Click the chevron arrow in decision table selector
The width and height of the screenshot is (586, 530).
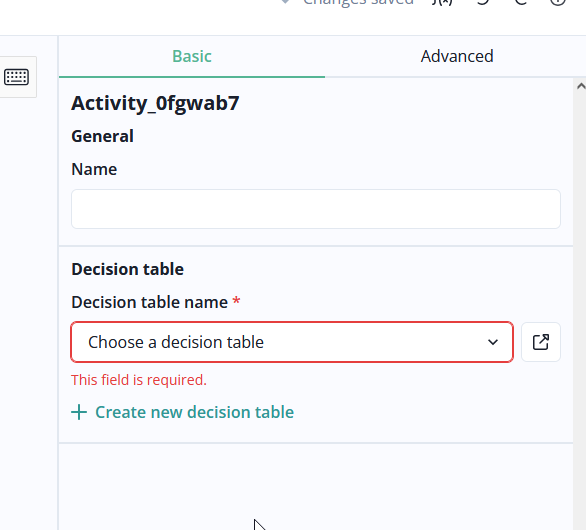(493, 342)
